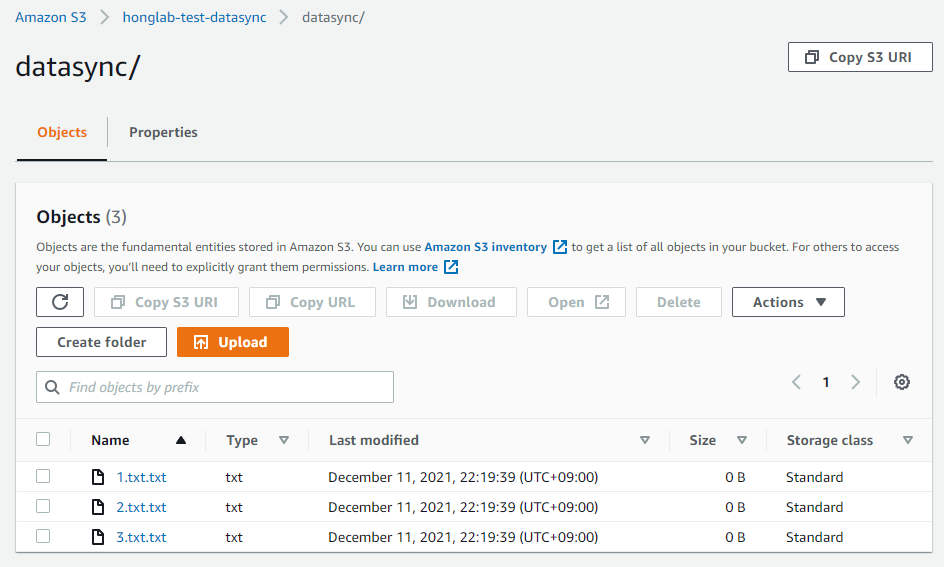Open the Learn more link
The image size is (944, 567).
point(405,267)
